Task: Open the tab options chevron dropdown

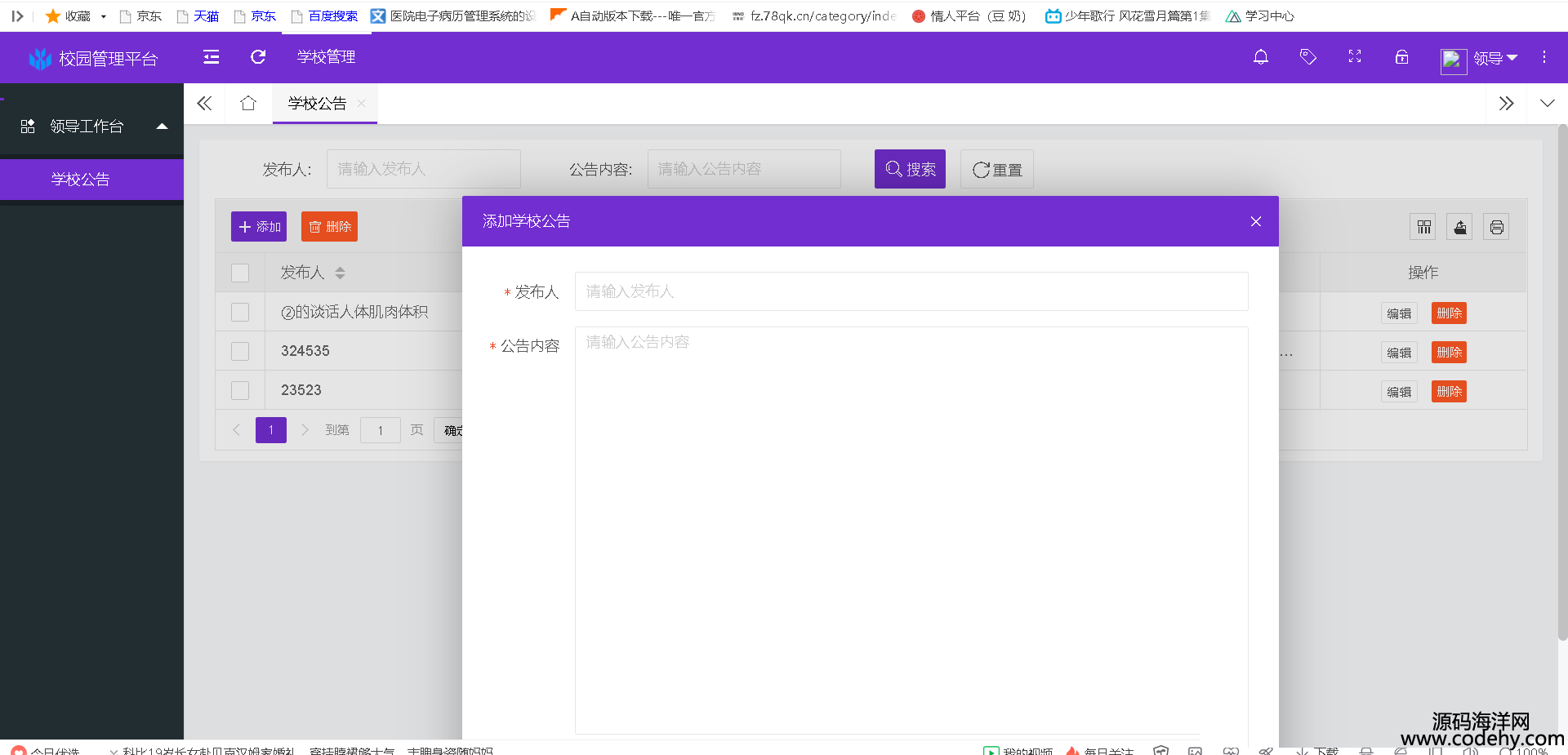Action: click(1548, 104)
